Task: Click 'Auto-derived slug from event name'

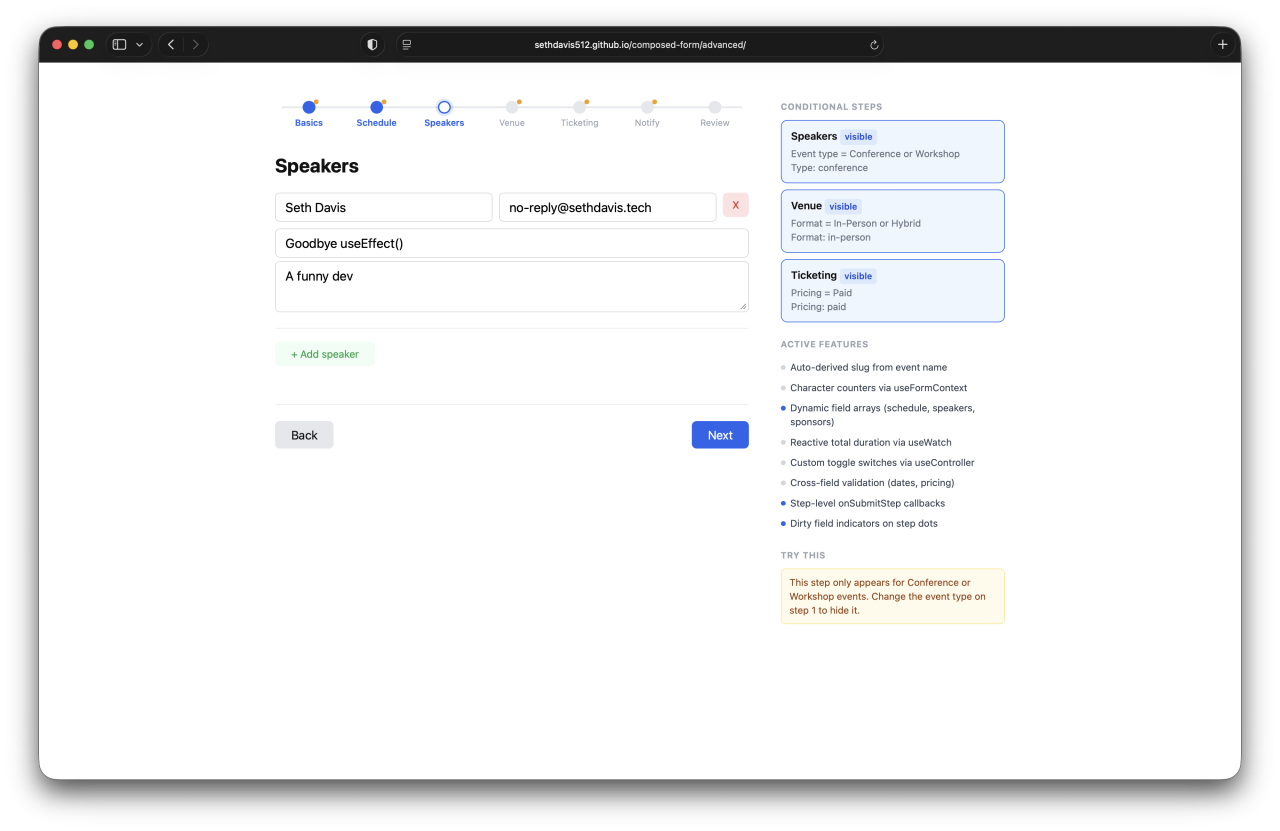Action: pyautogui.click(x=868, y=367)
